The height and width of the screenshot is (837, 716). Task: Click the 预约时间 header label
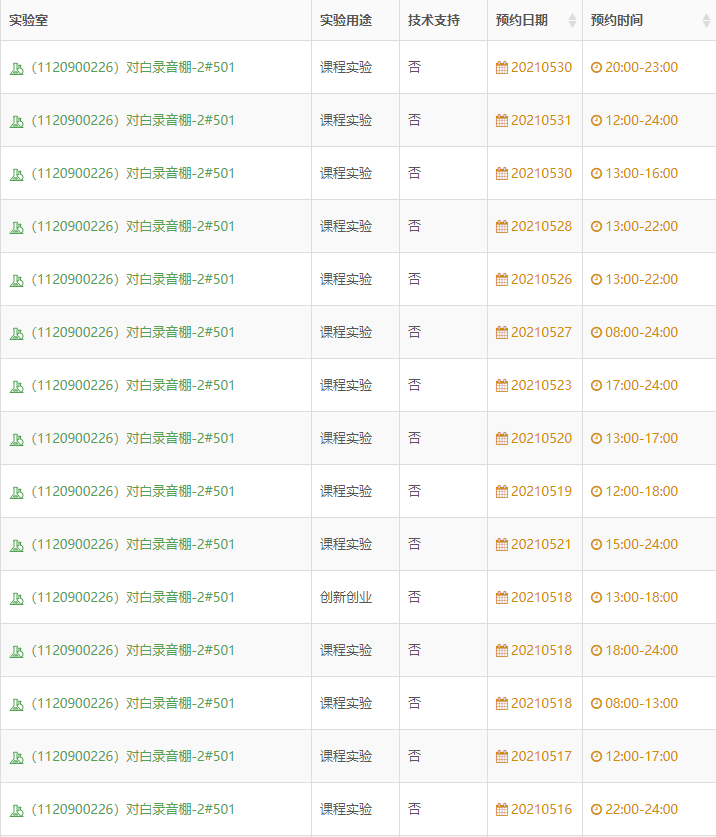point(617,20)
